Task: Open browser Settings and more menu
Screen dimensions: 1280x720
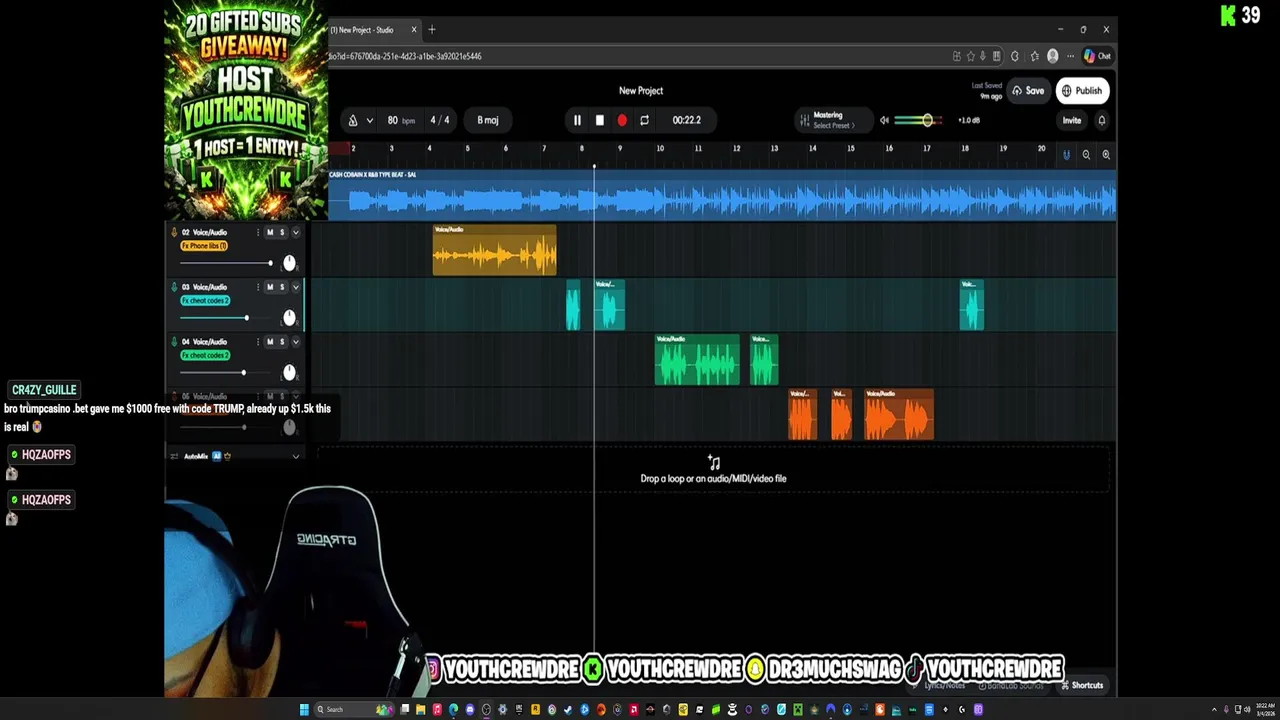Action: 1070,56
